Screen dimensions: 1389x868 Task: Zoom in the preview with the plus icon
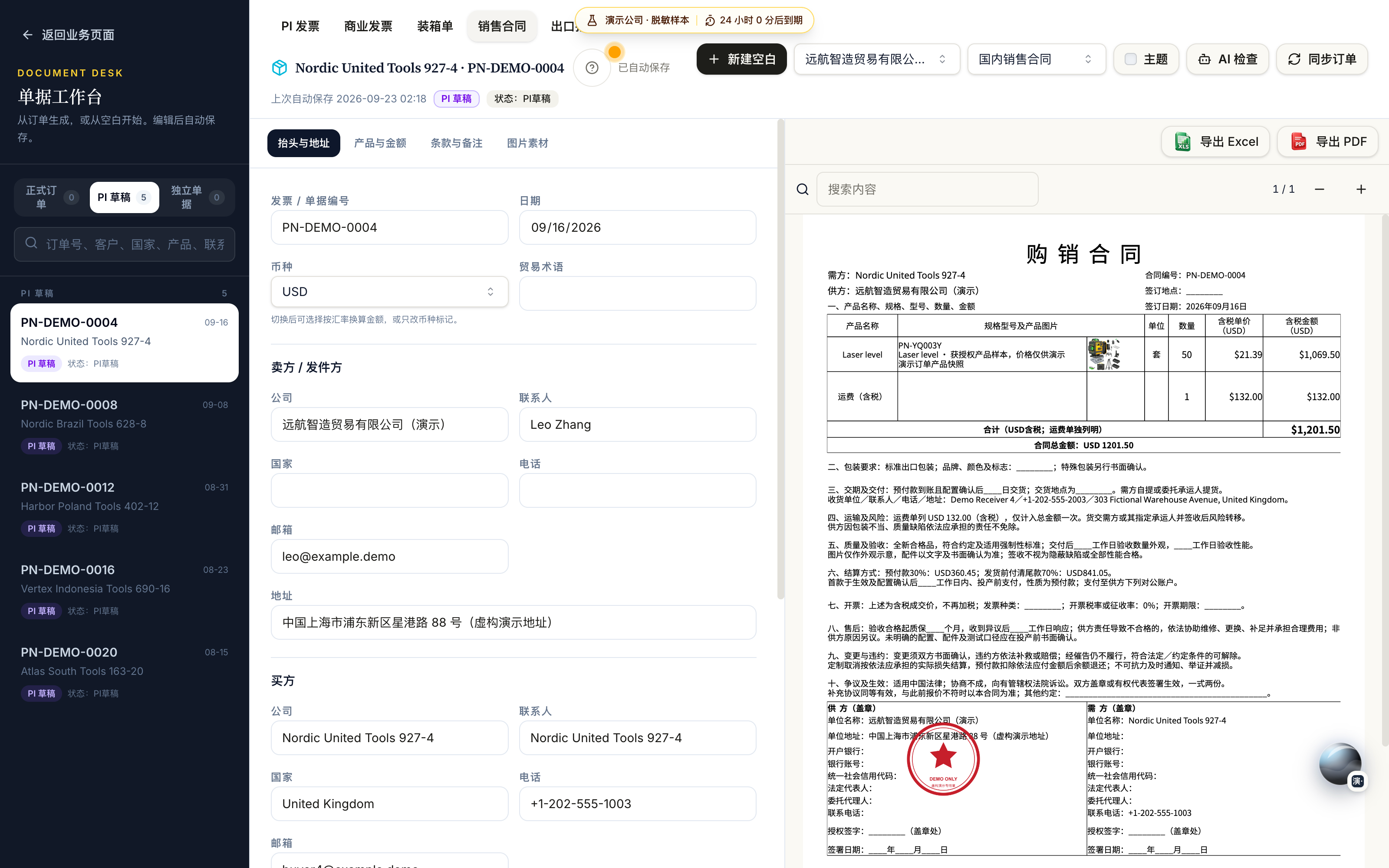(x=1361, y=190)
